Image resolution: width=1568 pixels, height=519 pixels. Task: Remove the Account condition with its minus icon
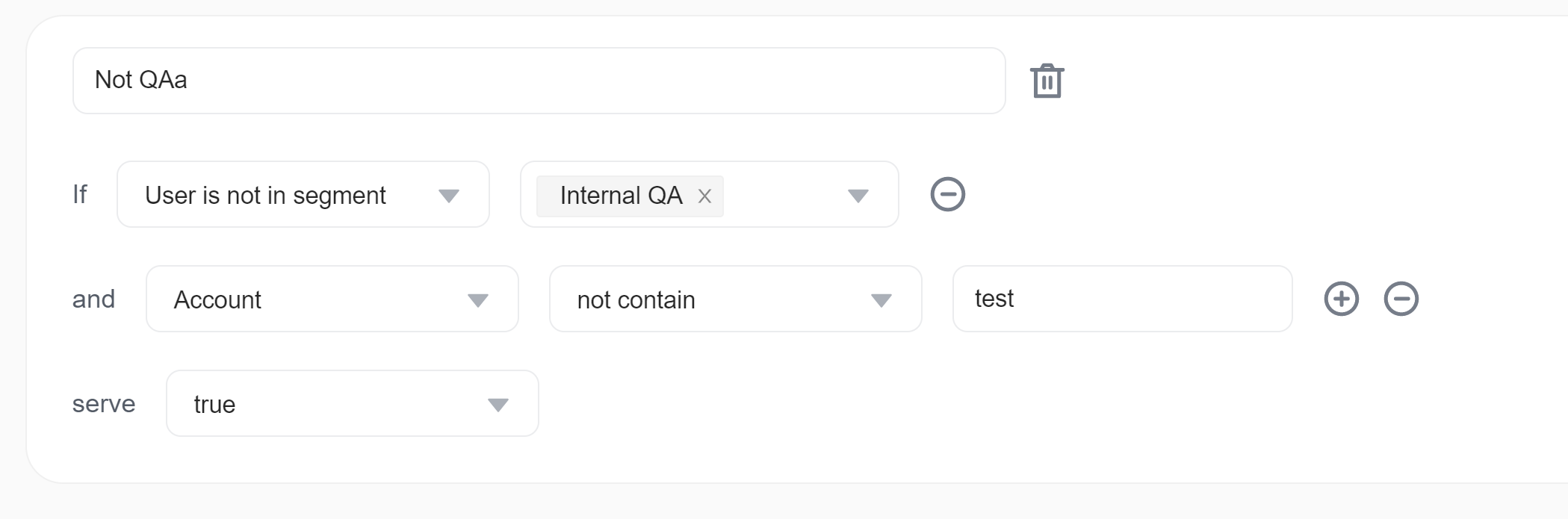click(1401, 299)
